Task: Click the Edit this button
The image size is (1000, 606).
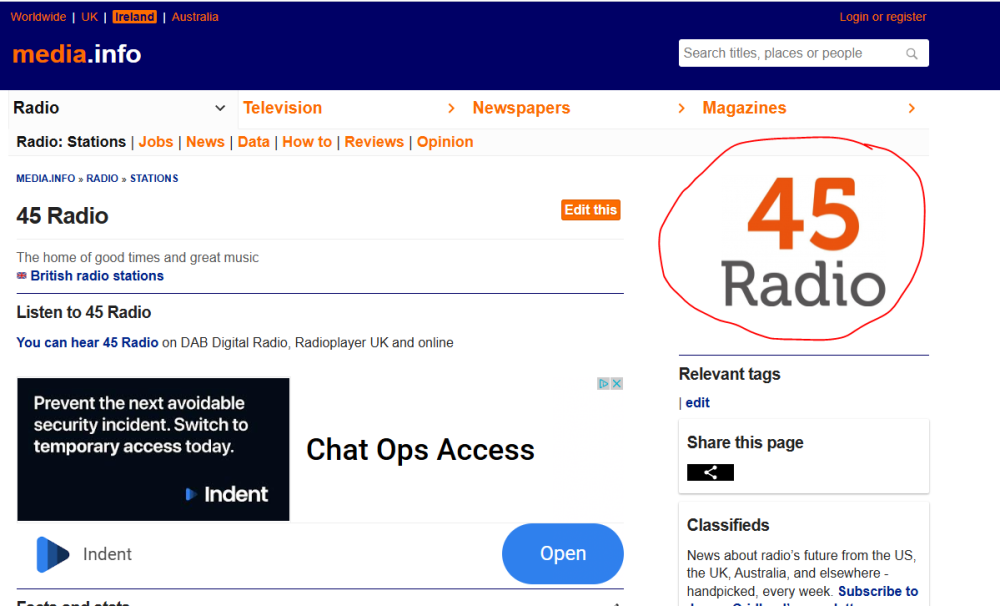Action: 591,210
